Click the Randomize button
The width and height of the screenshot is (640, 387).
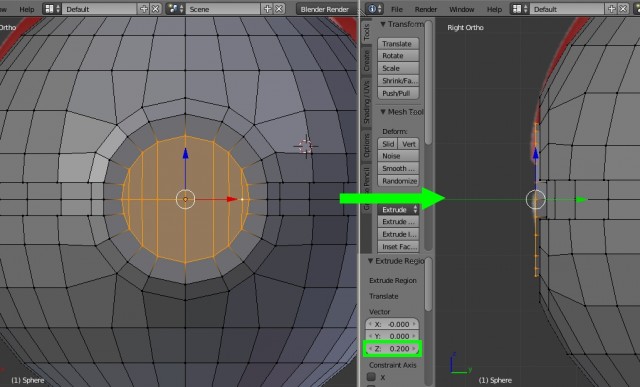click(x=398, y=180)
